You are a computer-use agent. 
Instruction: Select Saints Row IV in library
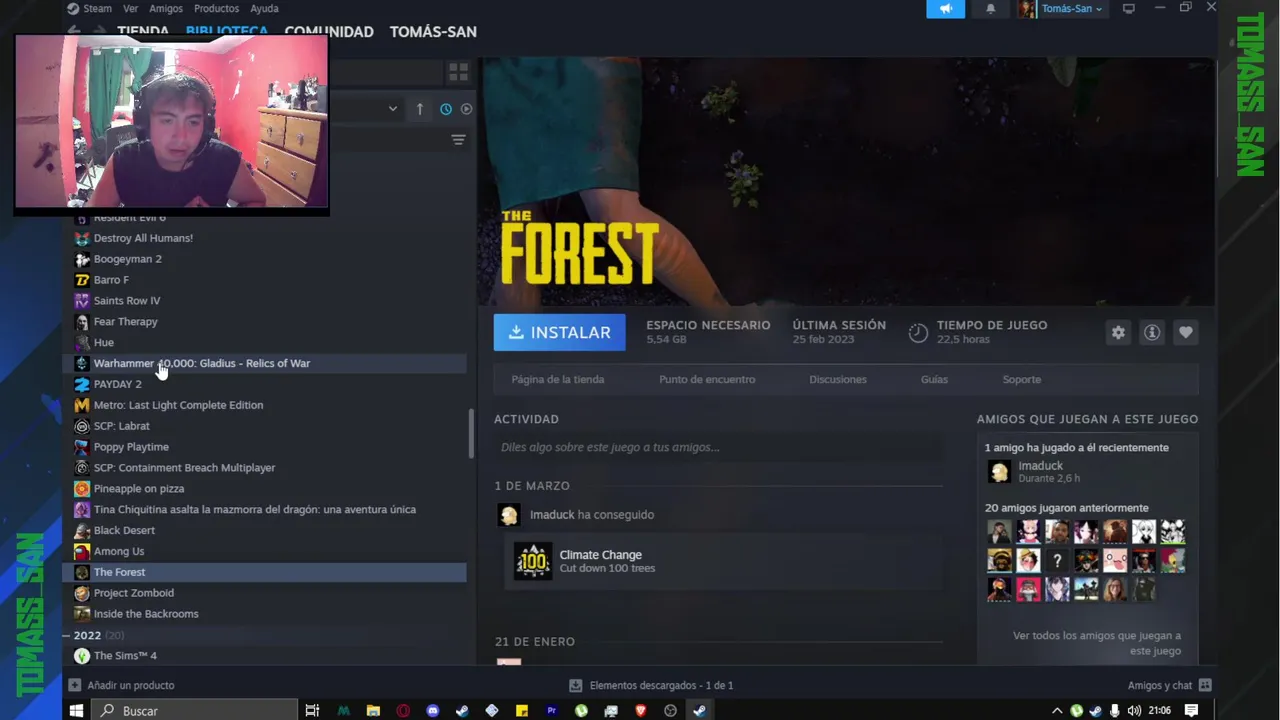[x=126, y=301]
